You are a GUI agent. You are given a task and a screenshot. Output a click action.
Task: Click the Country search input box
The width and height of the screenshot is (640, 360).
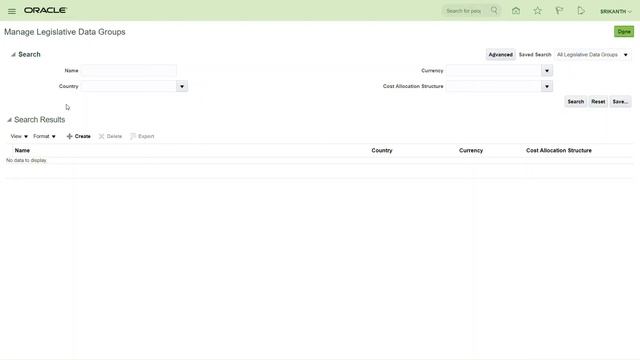tap(129, 87)
